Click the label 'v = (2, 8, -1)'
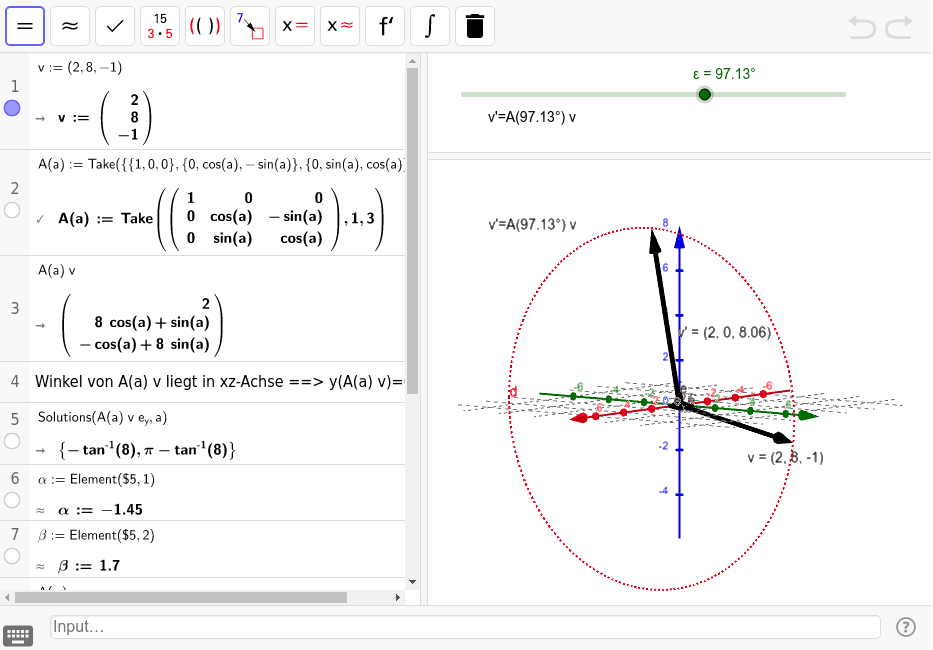 click(x=785, y=457)
